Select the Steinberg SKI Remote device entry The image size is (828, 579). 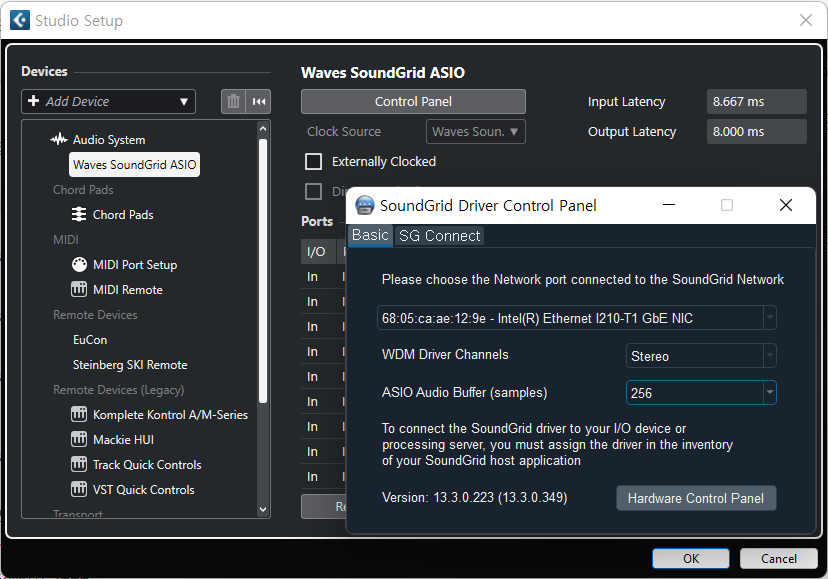coord(130,365)
